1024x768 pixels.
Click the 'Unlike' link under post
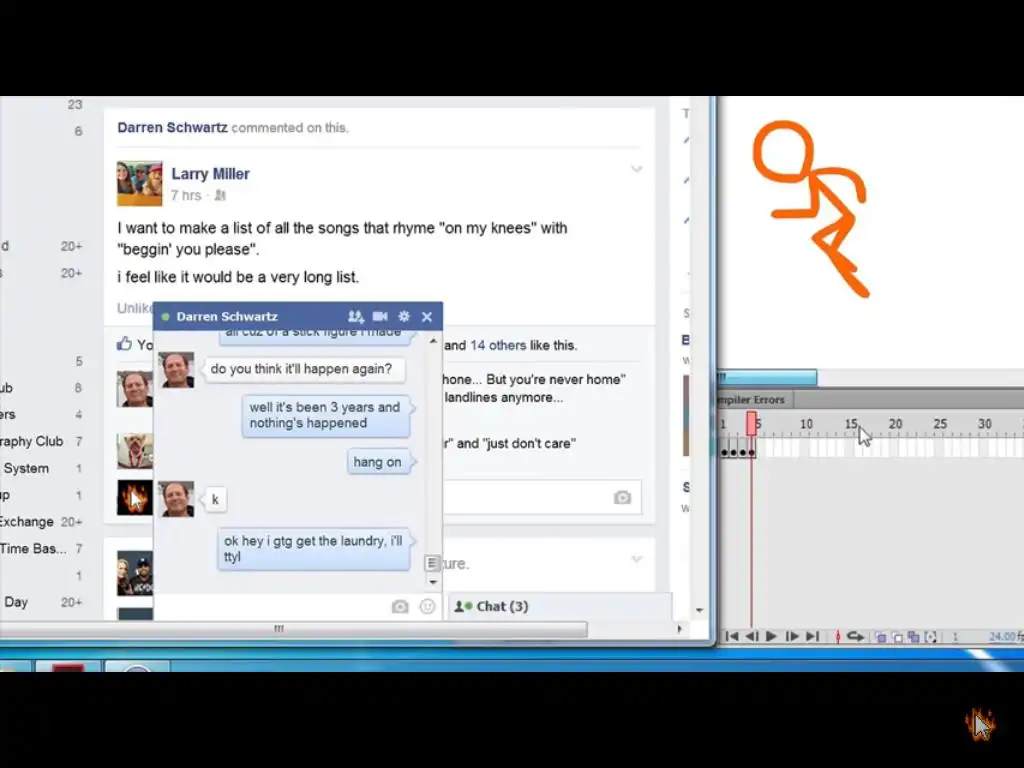click(x=135, y=308)
